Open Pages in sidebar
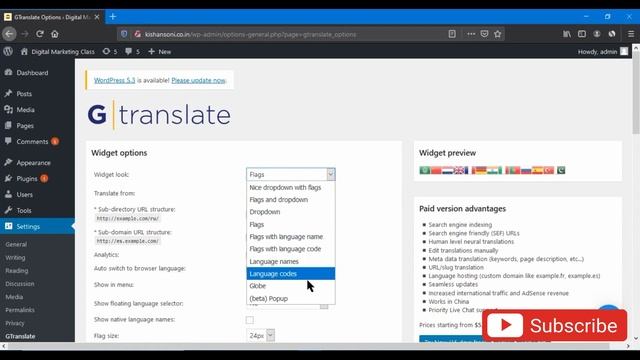 coord(25,126)
